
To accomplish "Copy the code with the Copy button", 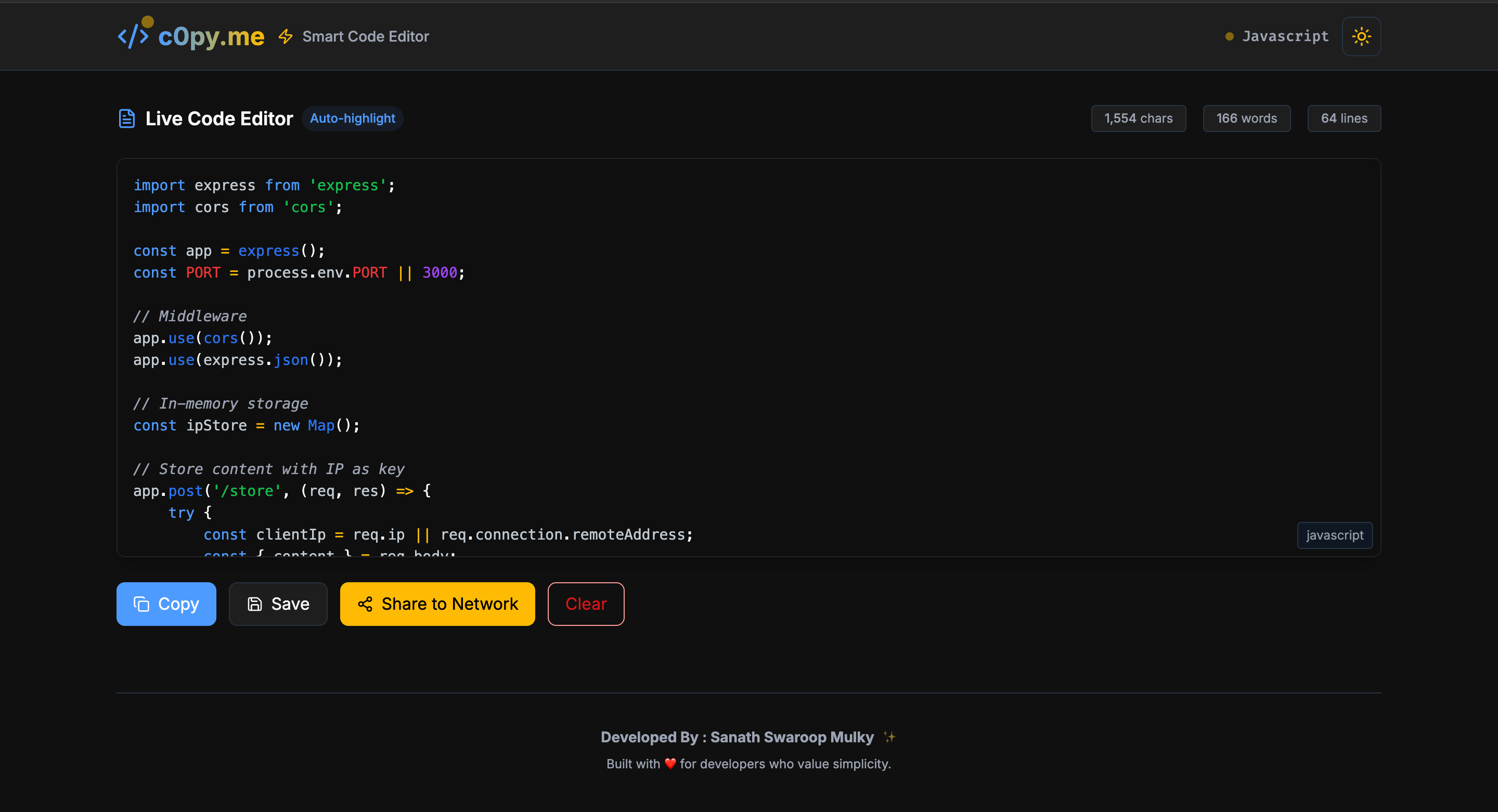I will coord(166,604).
